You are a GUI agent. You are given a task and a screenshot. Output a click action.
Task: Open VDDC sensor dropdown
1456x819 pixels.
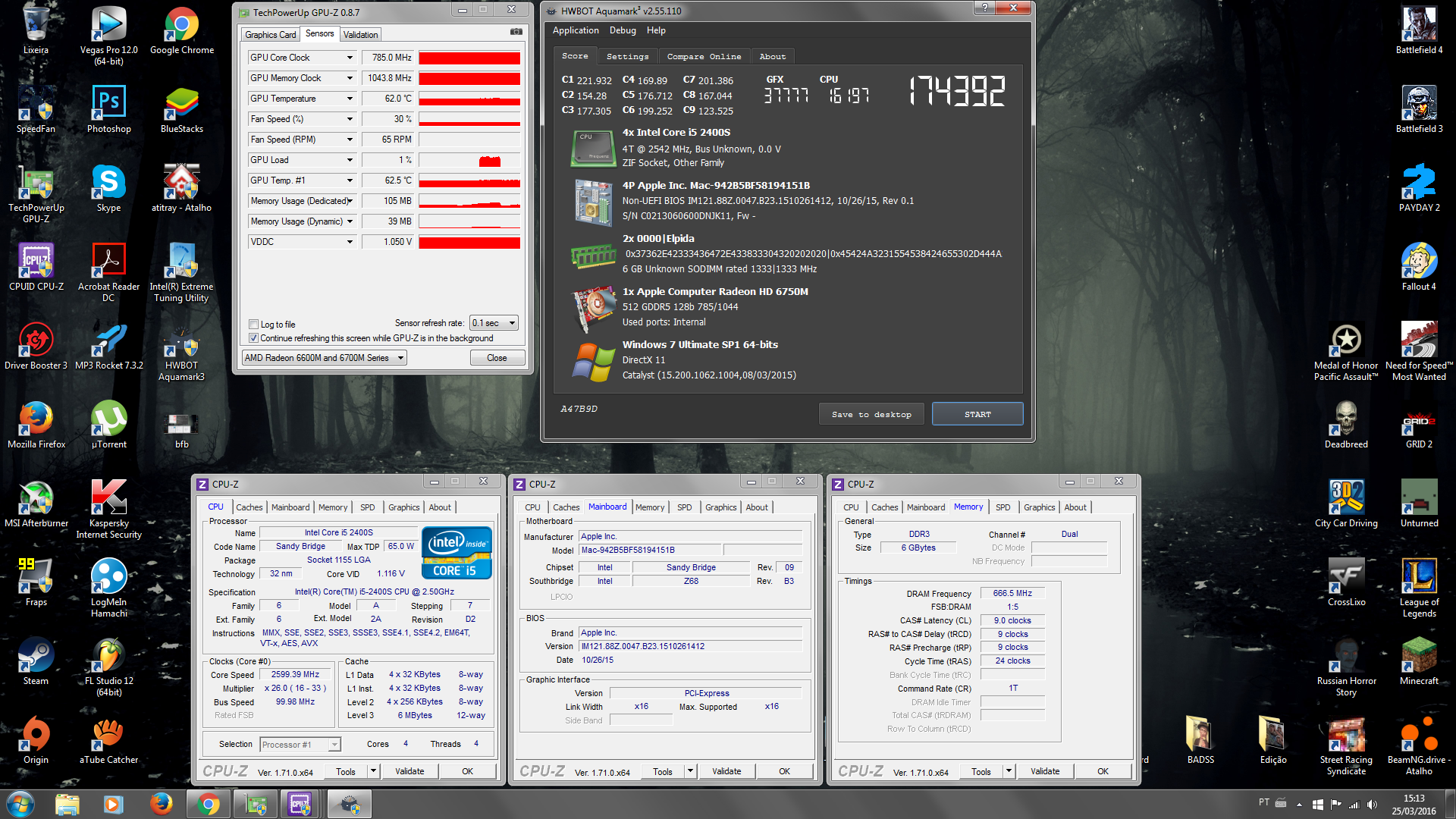click(350, 242)
